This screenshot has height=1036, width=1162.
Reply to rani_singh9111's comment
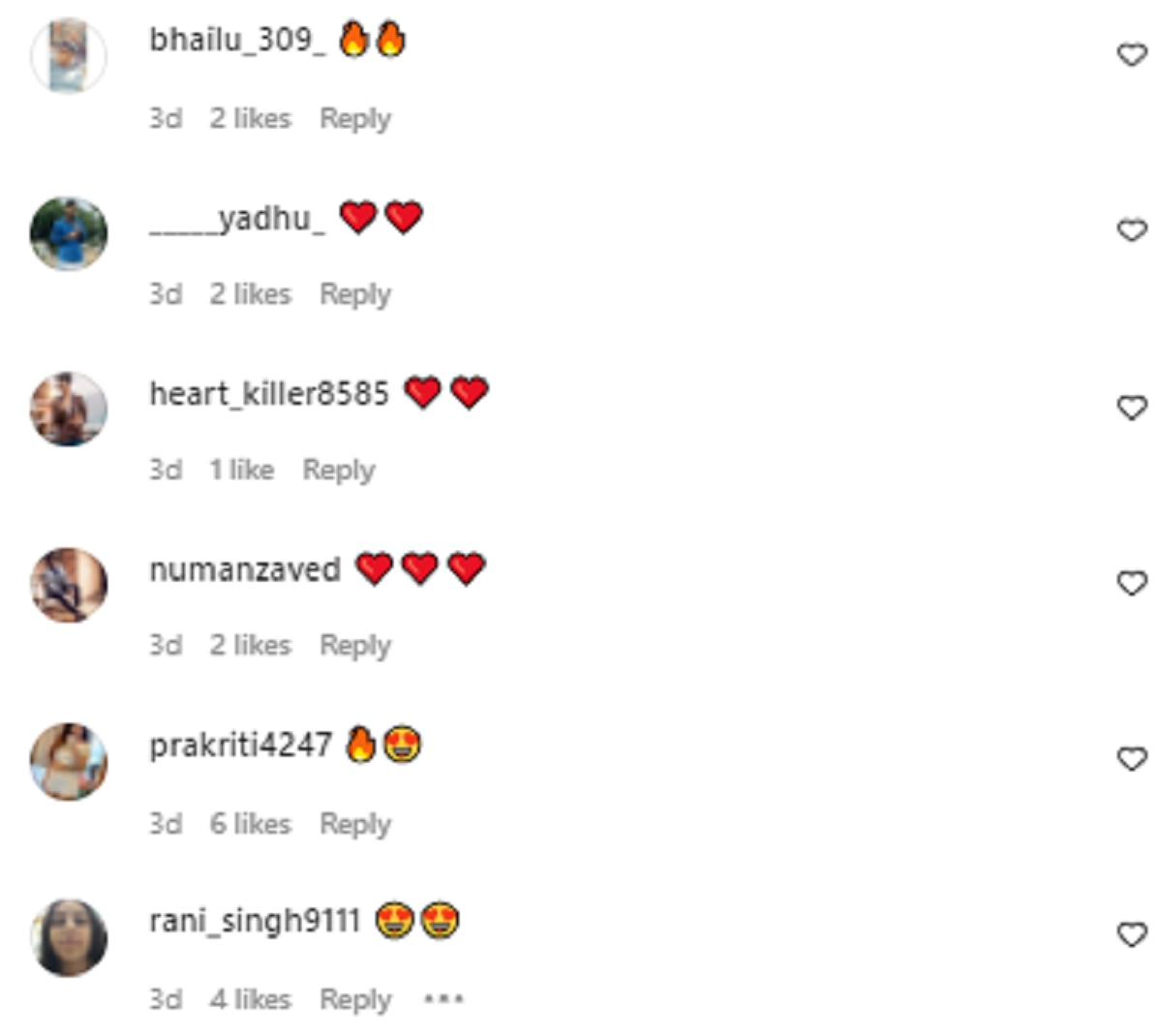click(355, 1000)
